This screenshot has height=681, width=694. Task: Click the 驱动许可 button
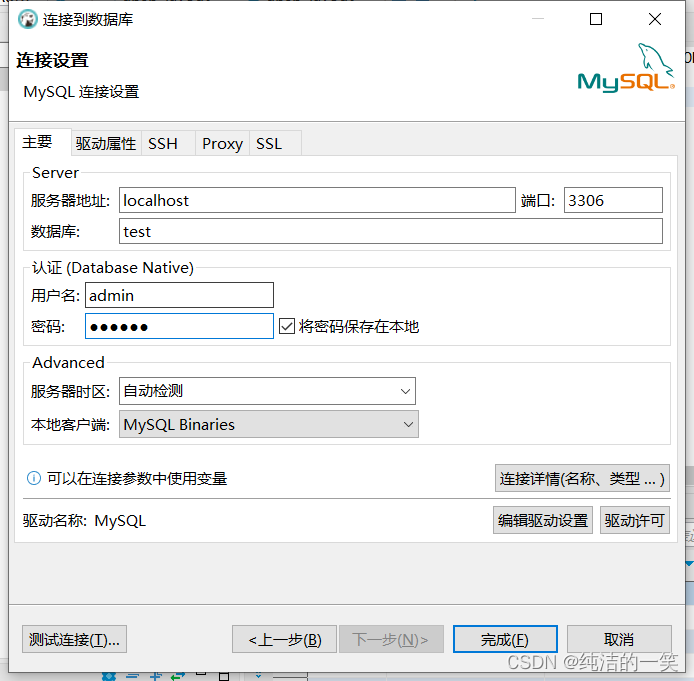[634, 520]
